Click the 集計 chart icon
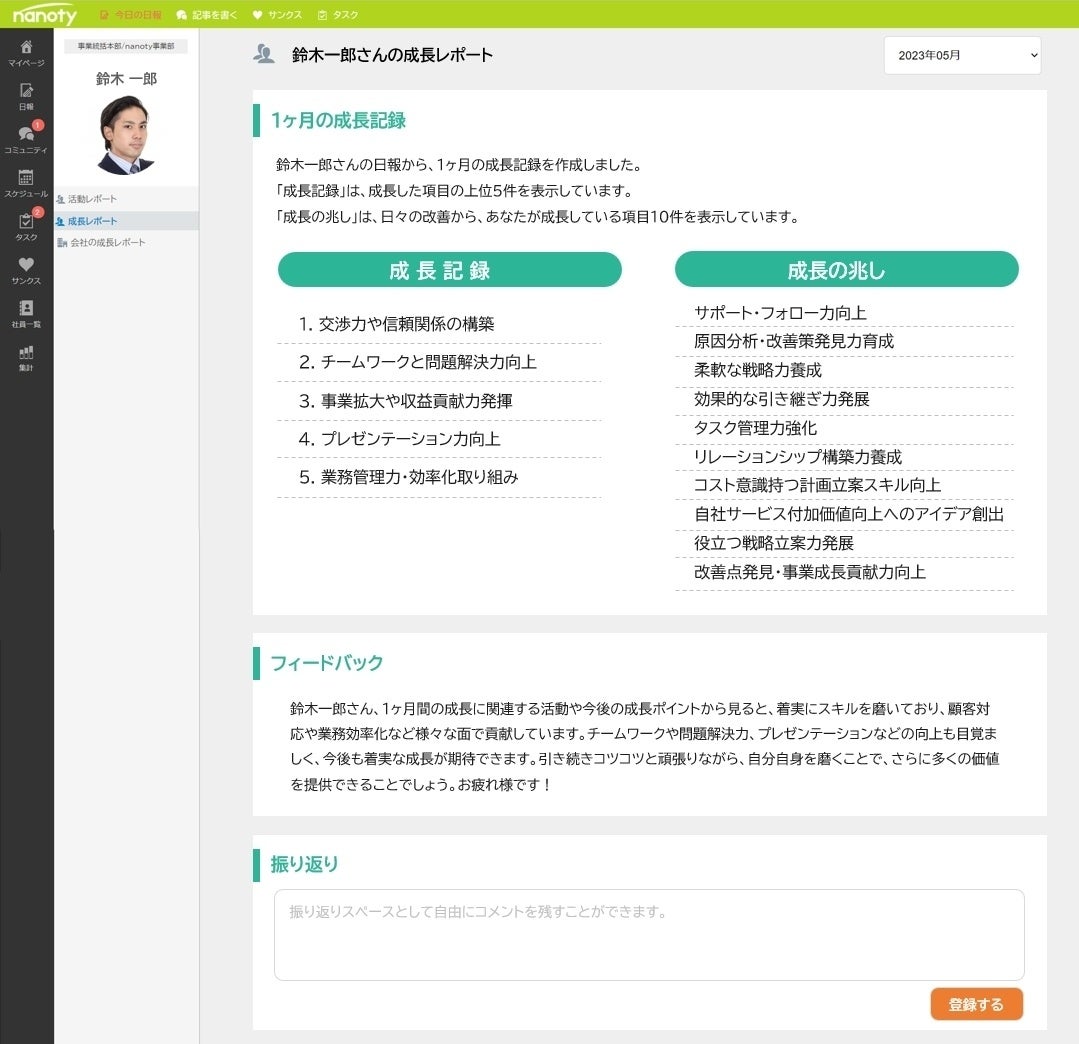The image size is (1079, 1044). click(27, 357)
